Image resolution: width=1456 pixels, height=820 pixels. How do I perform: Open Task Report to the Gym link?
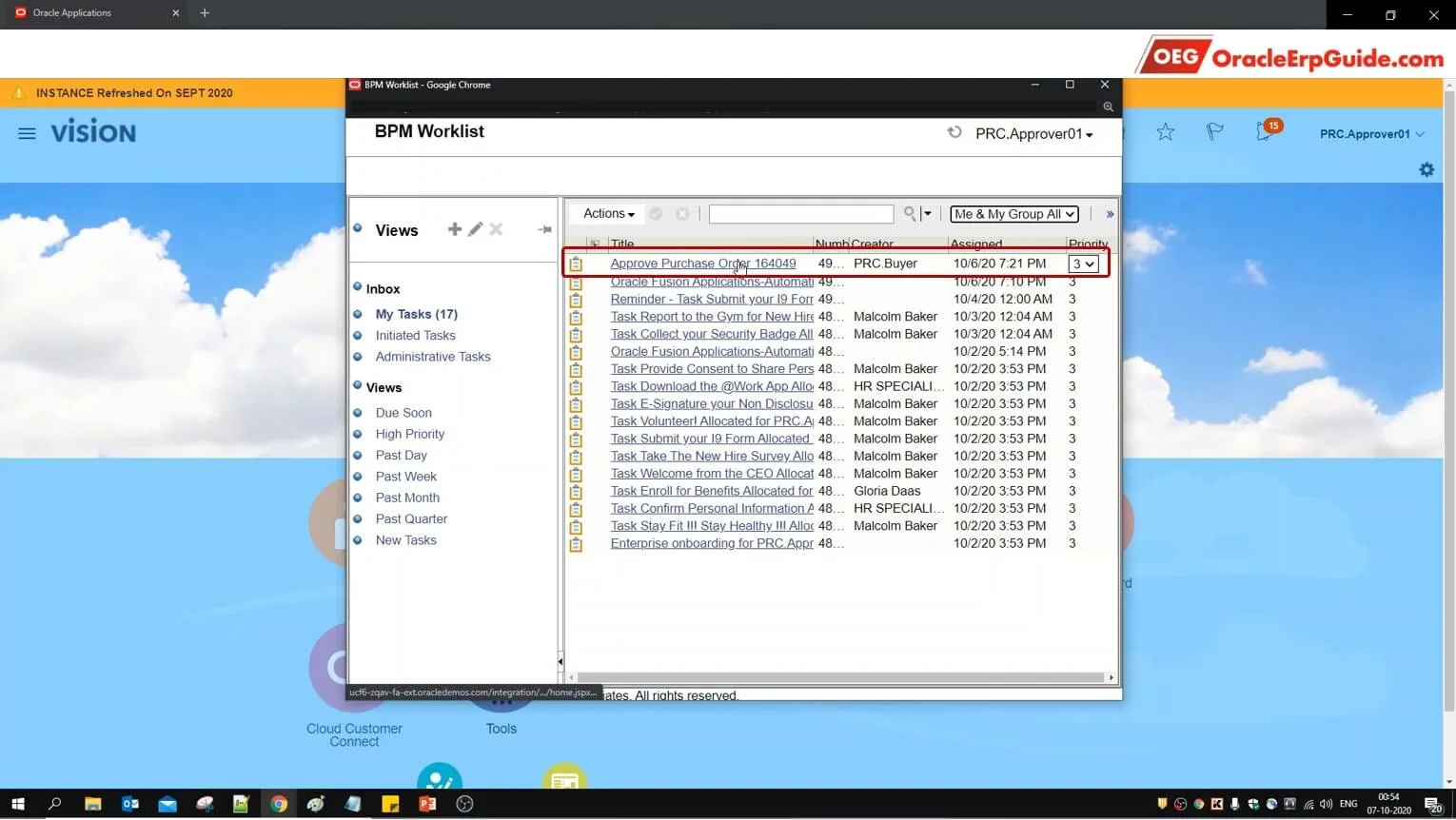coord(712,317)
